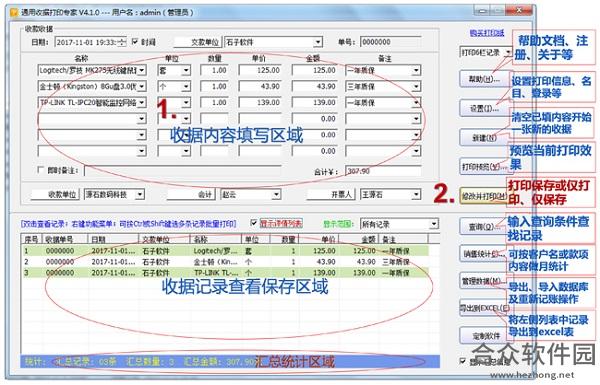The width and height of the screenshot is (600, 385).
Task: Click the 收款单位 label button
Action: [55, 195]
